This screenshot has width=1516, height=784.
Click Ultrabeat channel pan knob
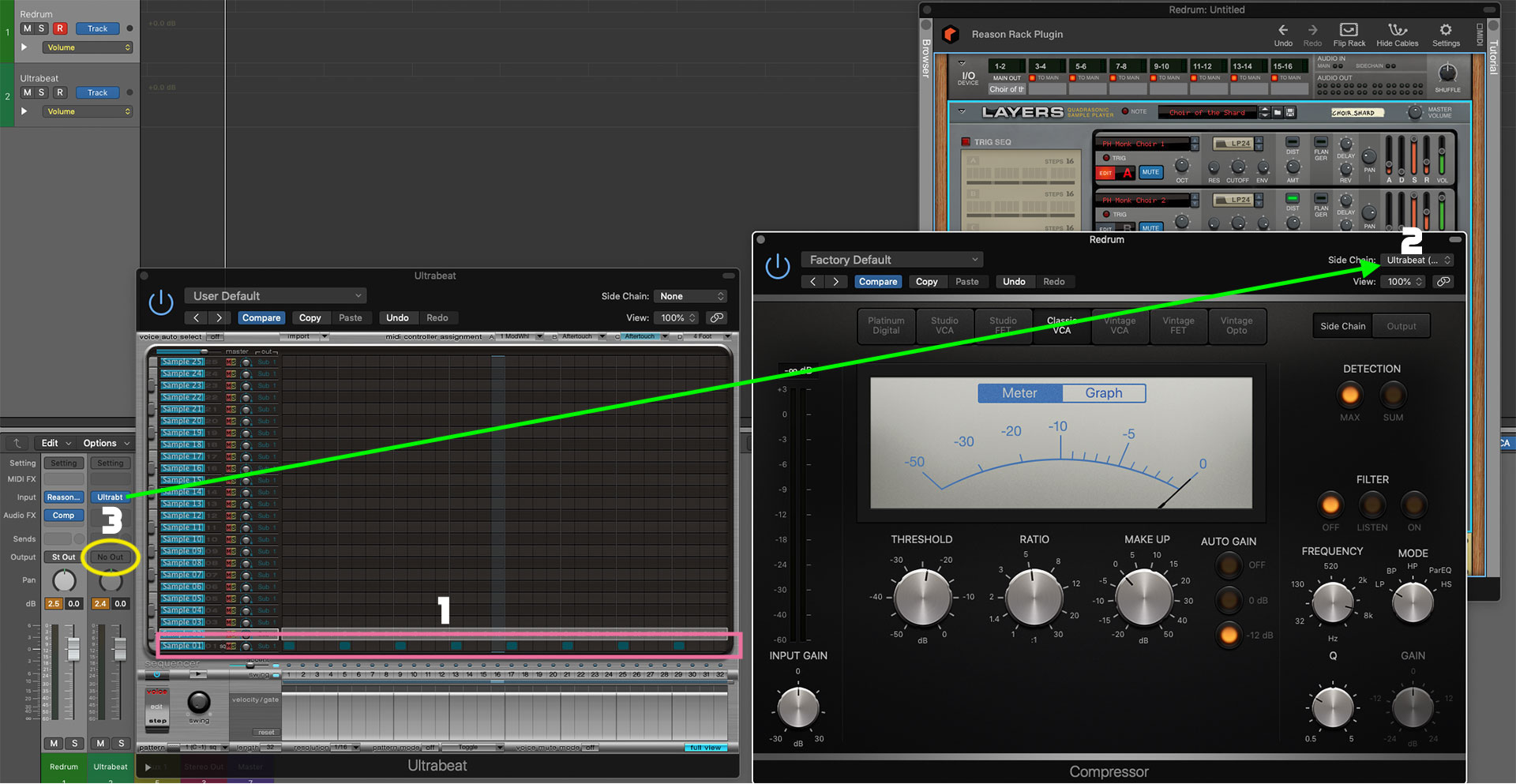[x=111, y=581]
